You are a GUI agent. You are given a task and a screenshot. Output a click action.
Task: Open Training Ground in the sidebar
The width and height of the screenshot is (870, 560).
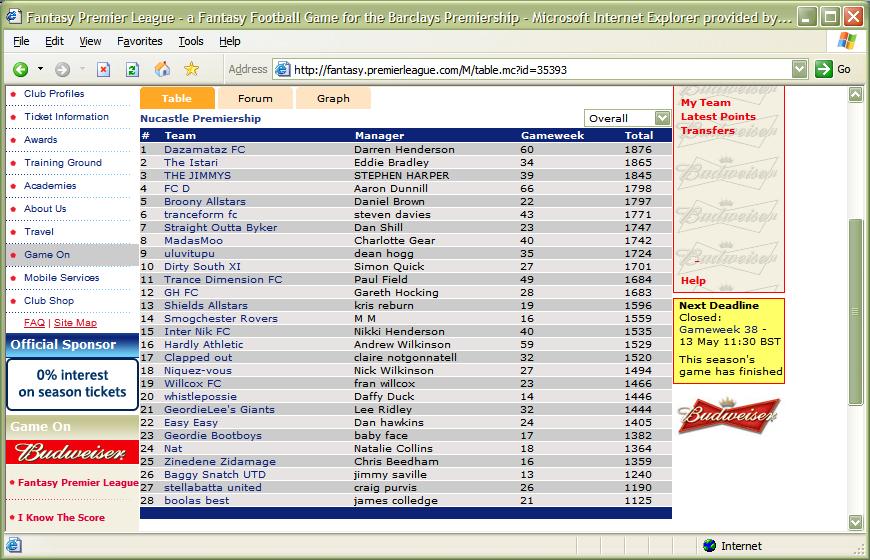point(63,162)
